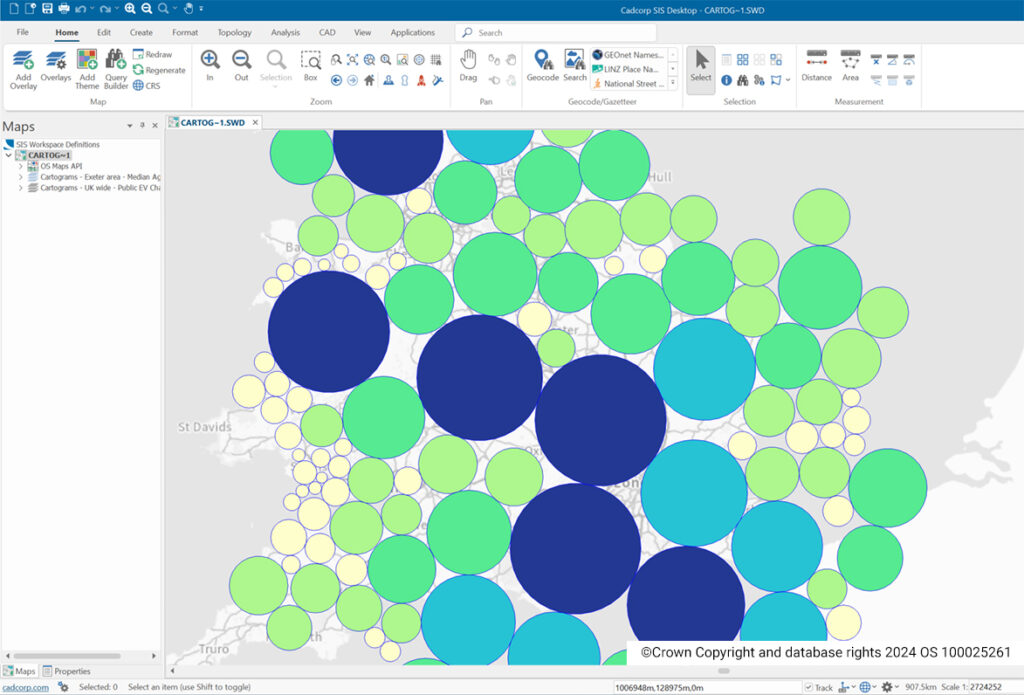The width and height of the screenshot is (1024, 695).
Task: Toggle the Track checkbox in status bar
Action: [x=808, y=687]
